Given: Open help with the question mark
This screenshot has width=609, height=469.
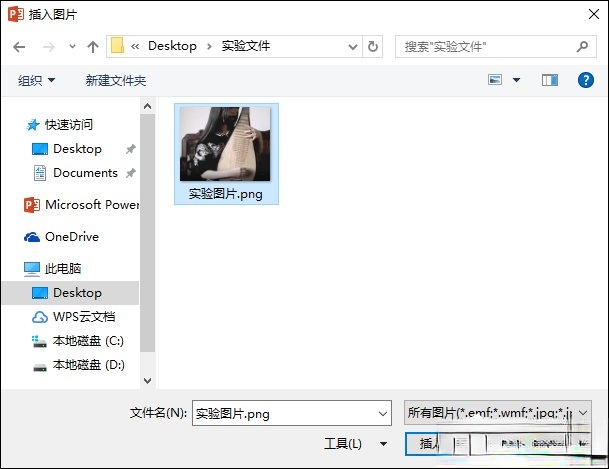Looking at the screenshot, I should (x=585, y=80).
